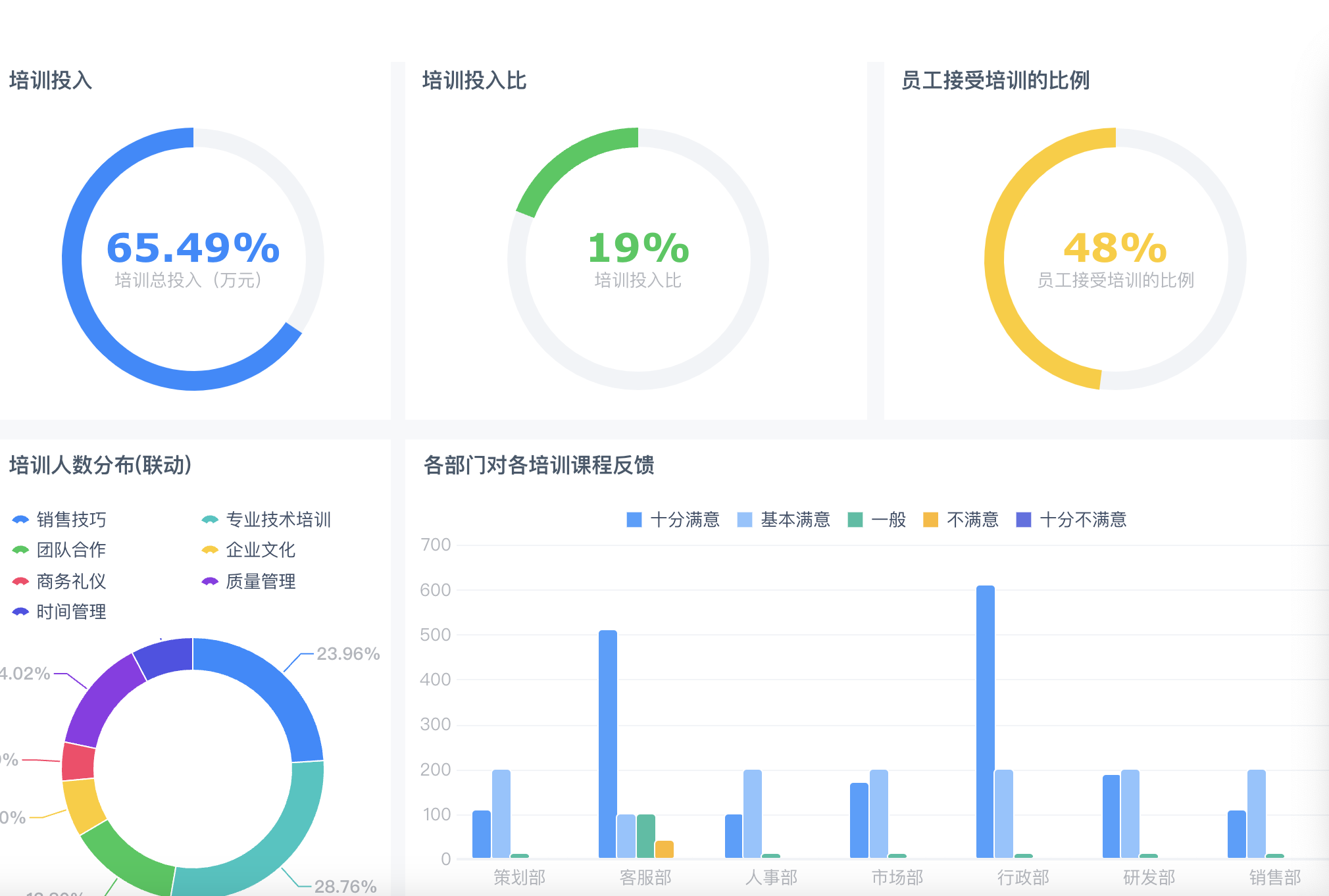1329x896 pixels.
Task: Click the 销售部 基本满意 bar
Action: click(1257, 814)
